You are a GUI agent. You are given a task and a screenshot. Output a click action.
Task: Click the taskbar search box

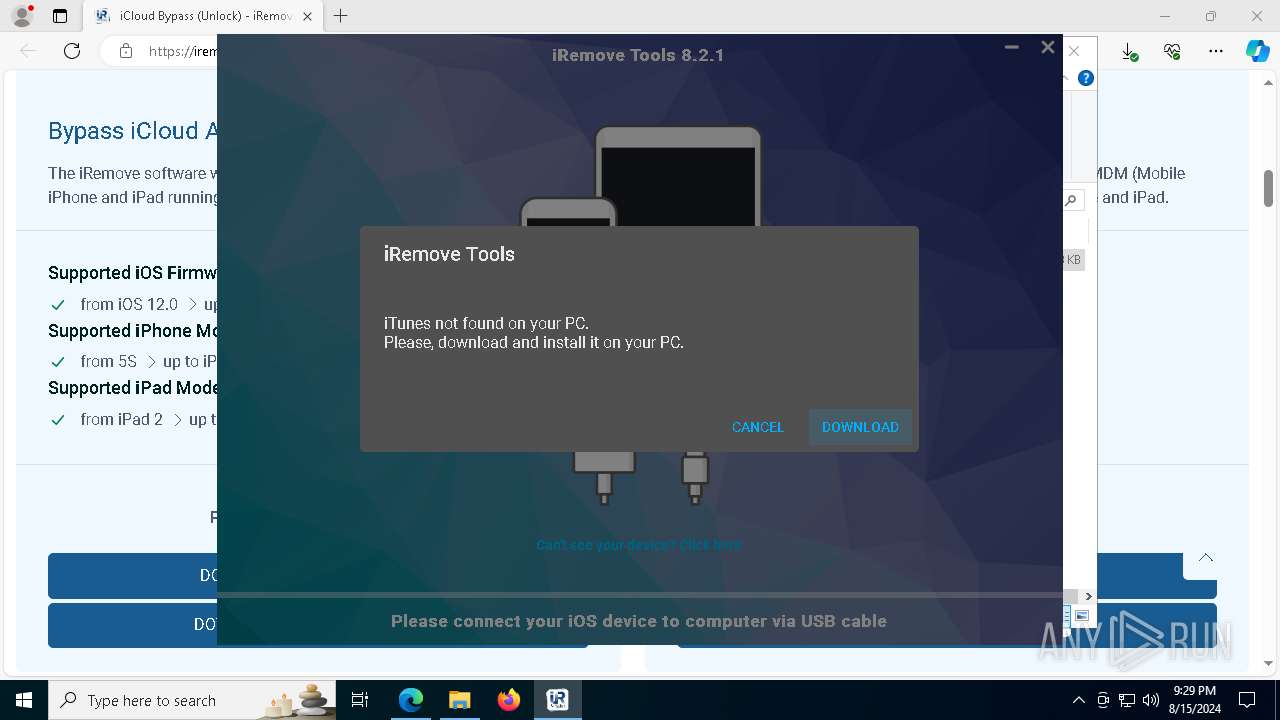click(193, 700)
